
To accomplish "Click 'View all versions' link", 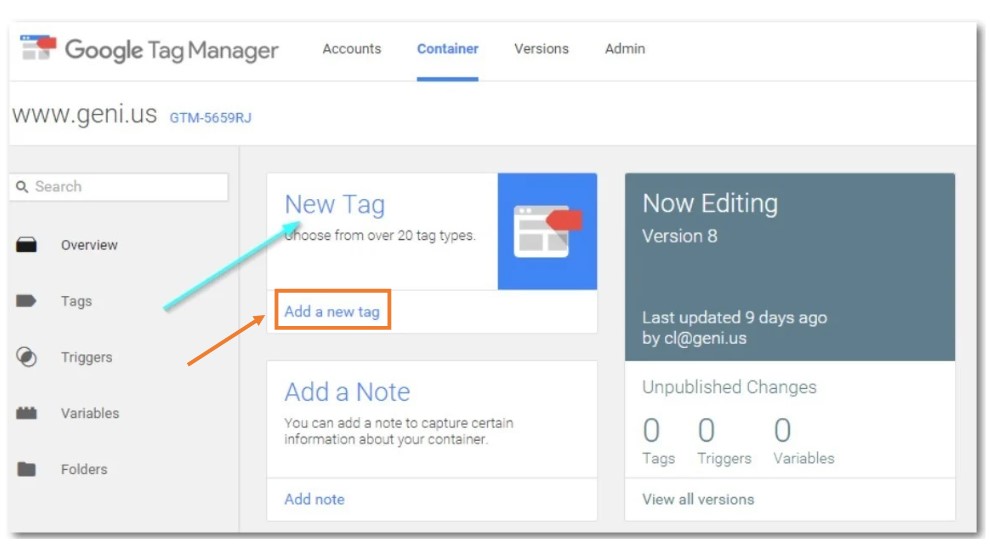I will (698, 499).
